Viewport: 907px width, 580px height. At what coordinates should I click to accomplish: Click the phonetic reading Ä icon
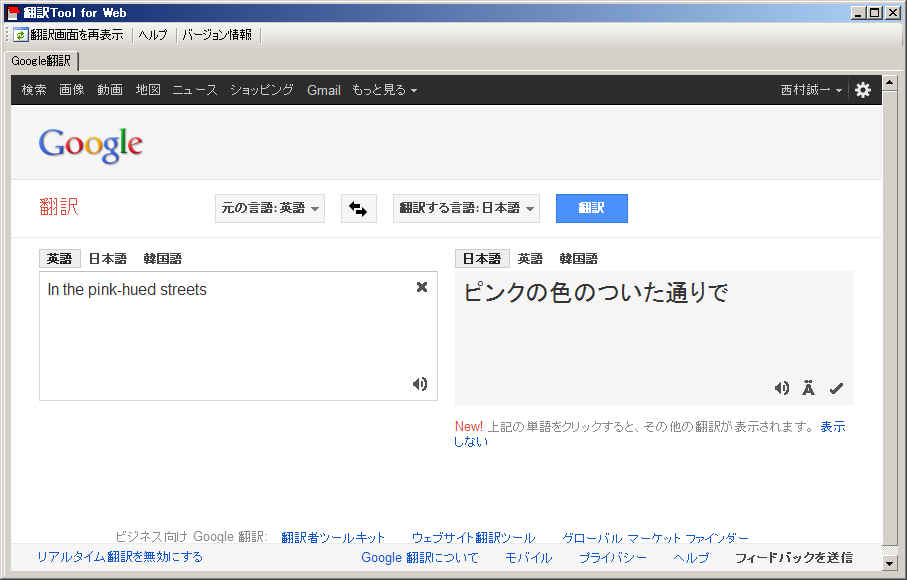click(x=808, y=388)
